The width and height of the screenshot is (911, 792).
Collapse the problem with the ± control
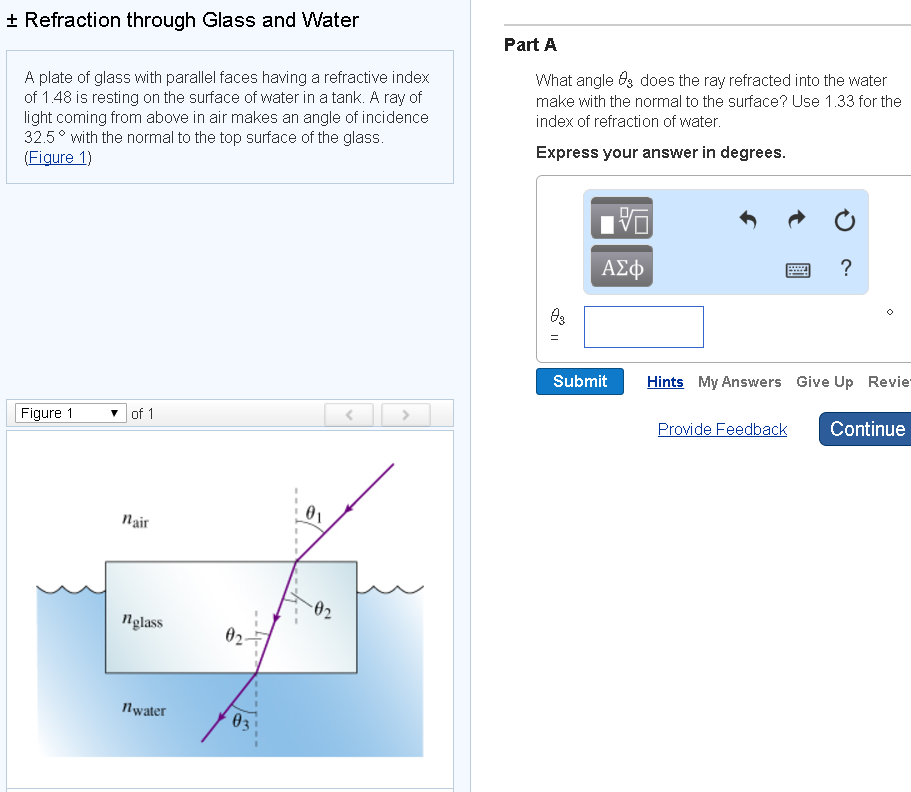coord(11,20)
